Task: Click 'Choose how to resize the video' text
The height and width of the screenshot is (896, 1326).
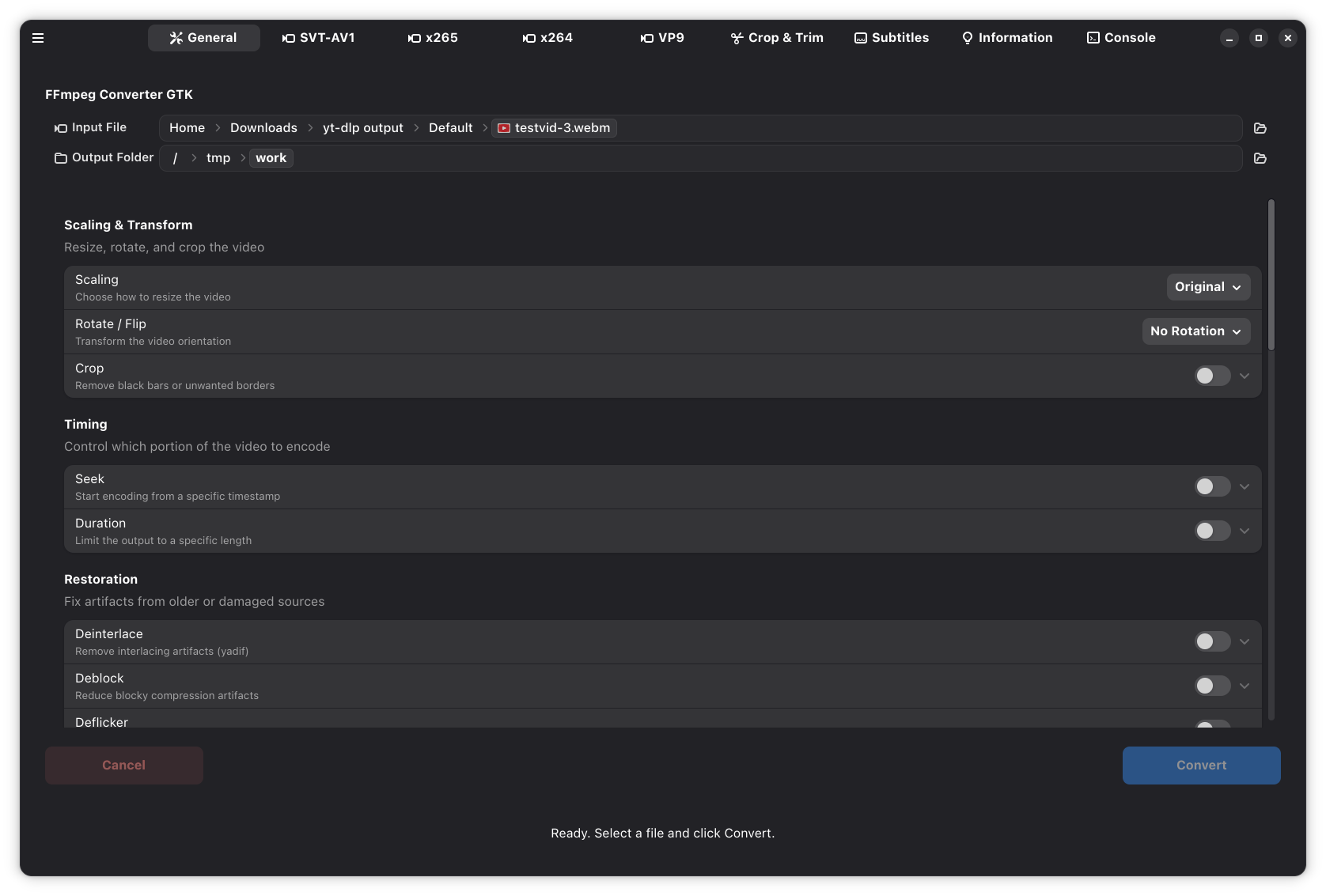Action: [153, 297]
